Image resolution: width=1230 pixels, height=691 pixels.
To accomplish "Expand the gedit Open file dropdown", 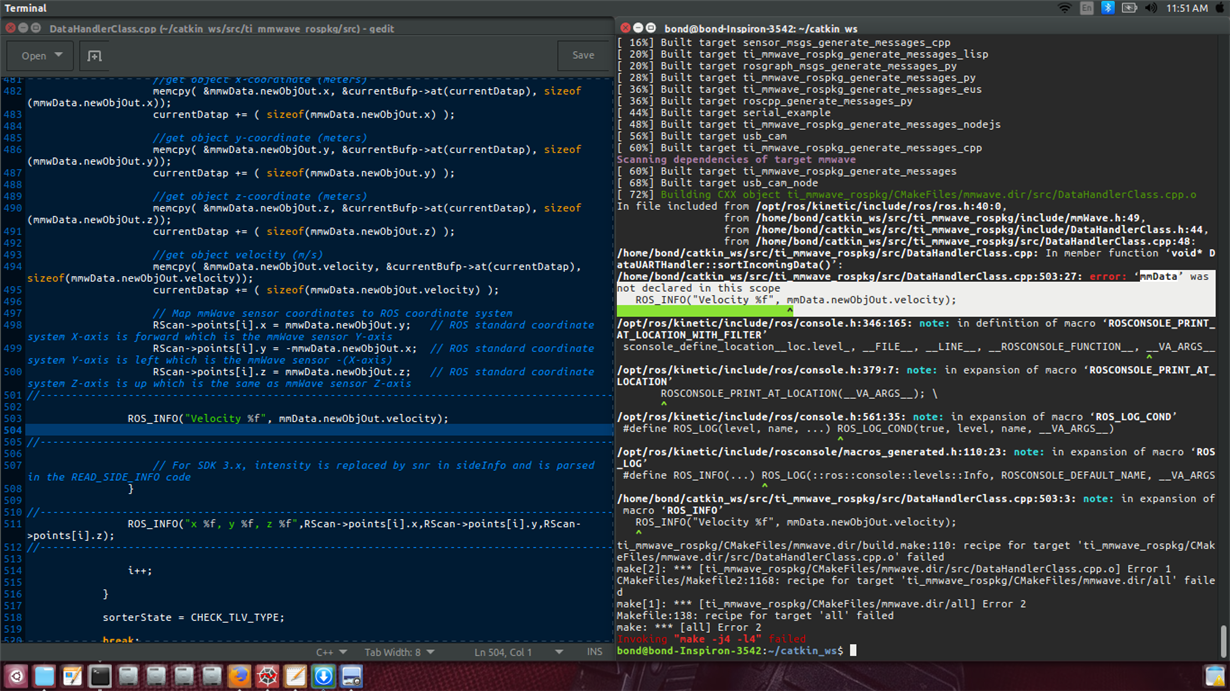I will [42, 56].
